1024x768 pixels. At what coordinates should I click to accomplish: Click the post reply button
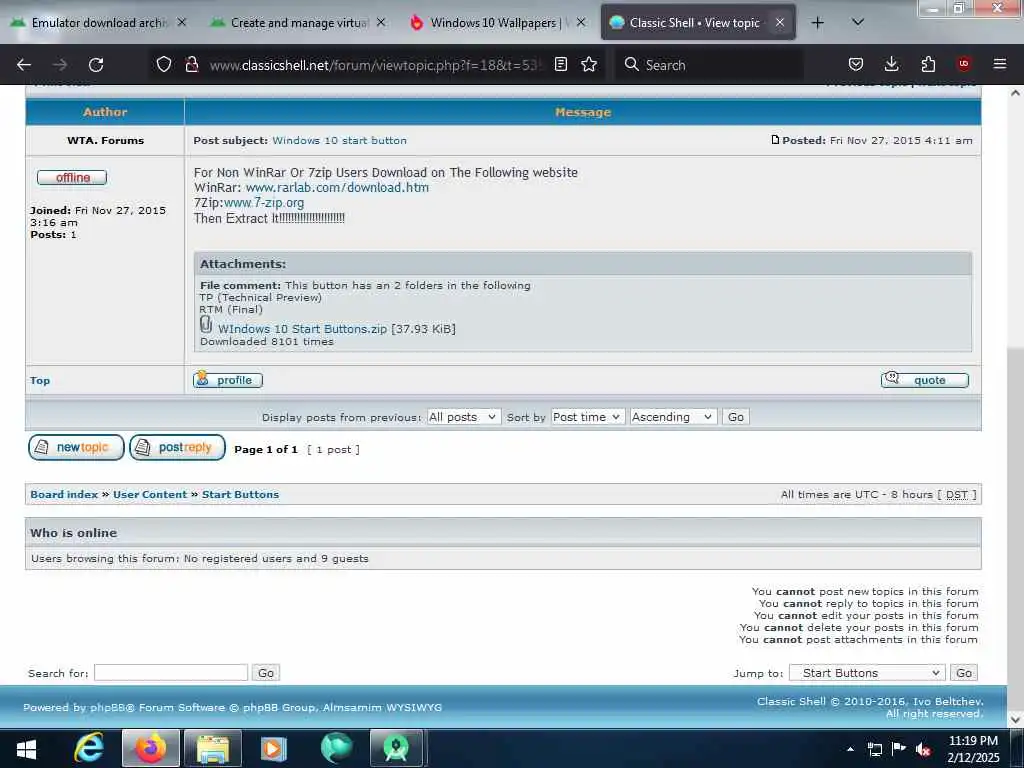178,447
